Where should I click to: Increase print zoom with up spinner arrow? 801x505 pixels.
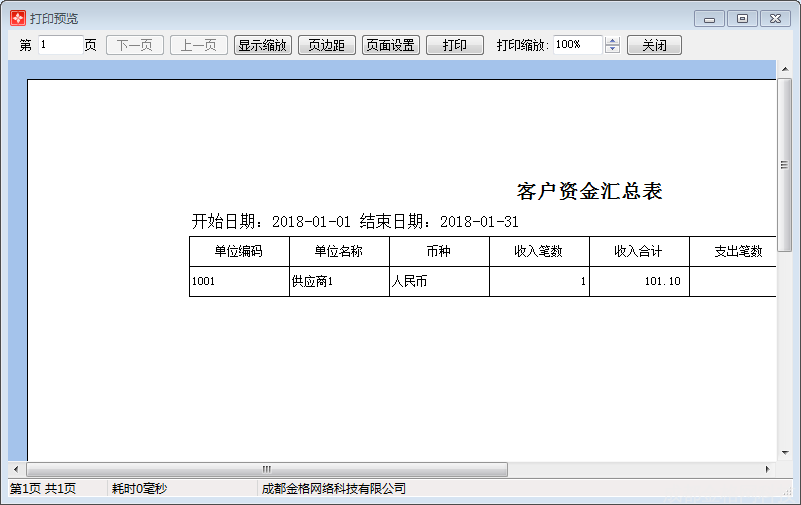pyautogui.click(x=612, y=41)
